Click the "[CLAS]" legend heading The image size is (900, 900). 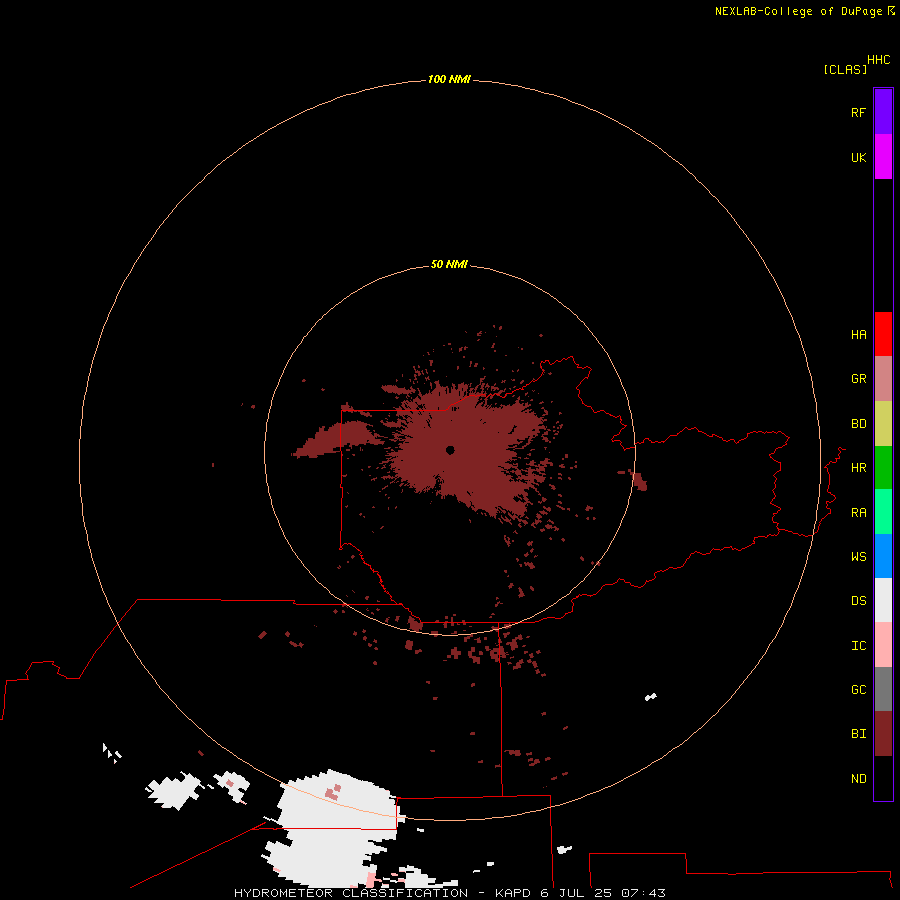tap(845, 69)
